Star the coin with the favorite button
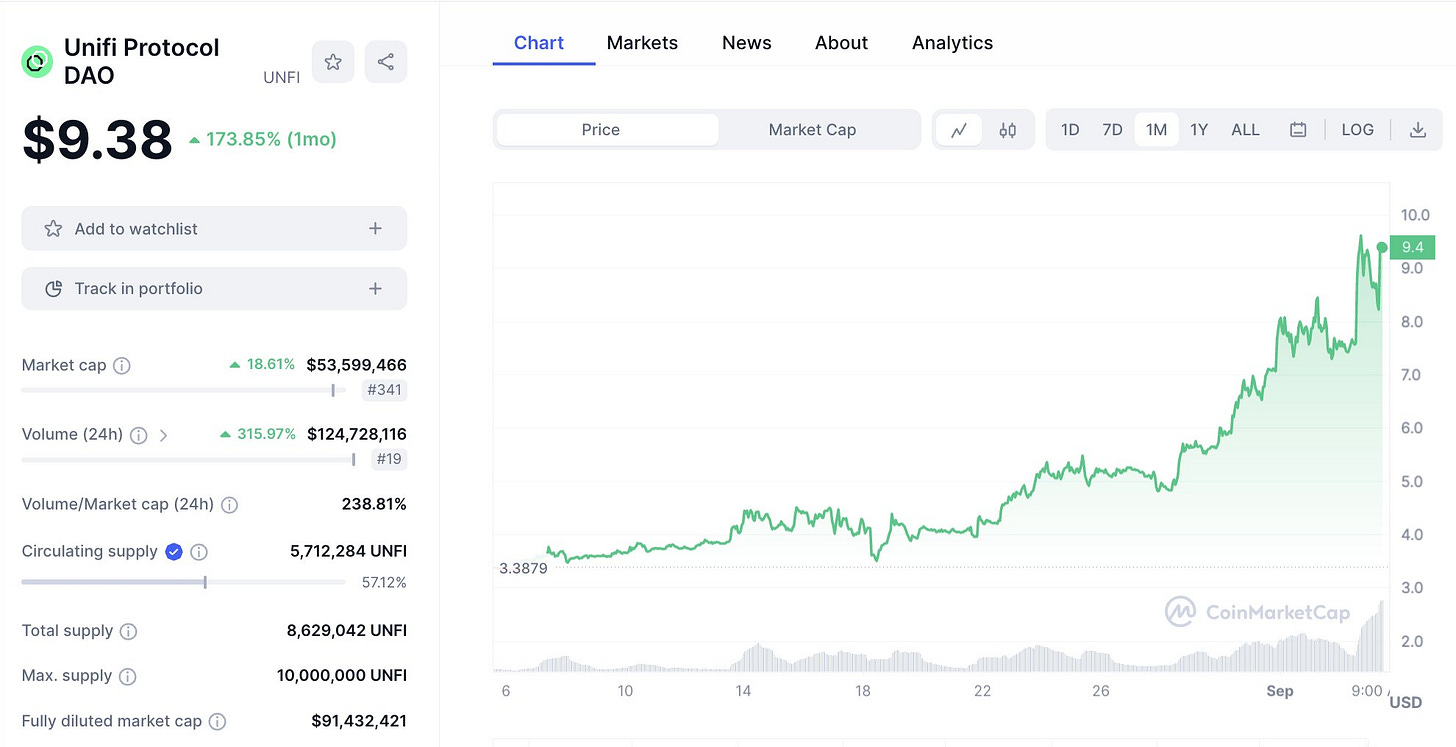The height and width of the screenshot is (747, 1456). click(333, 62)
